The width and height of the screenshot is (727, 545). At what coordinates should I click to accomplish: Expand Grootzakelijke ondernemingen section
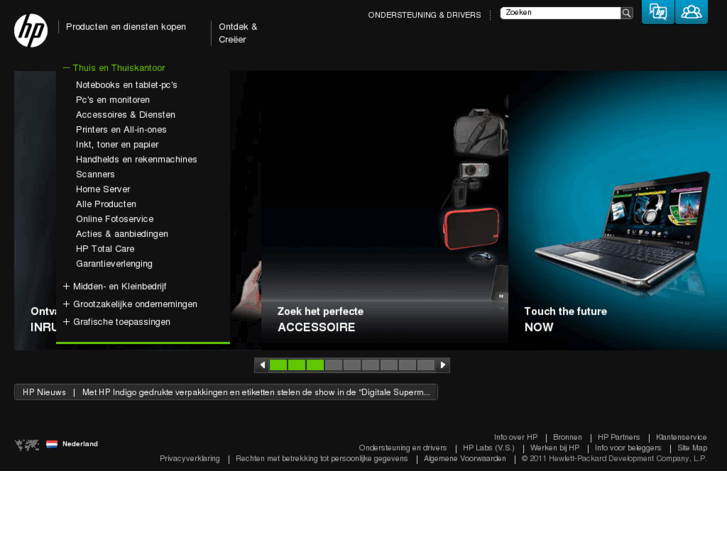130,304
